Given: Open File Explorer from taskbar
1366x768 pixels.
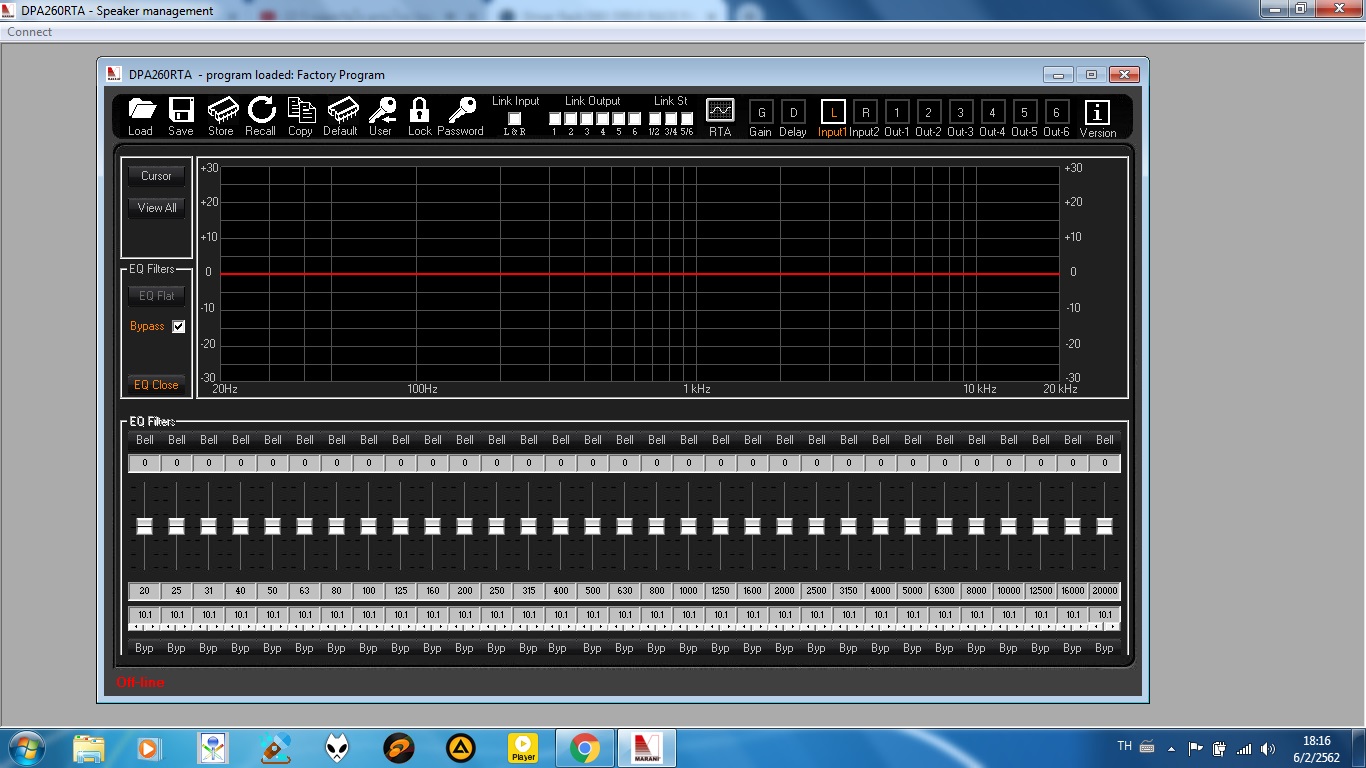Looking at the screenshot, I should [x=88, y=748].
